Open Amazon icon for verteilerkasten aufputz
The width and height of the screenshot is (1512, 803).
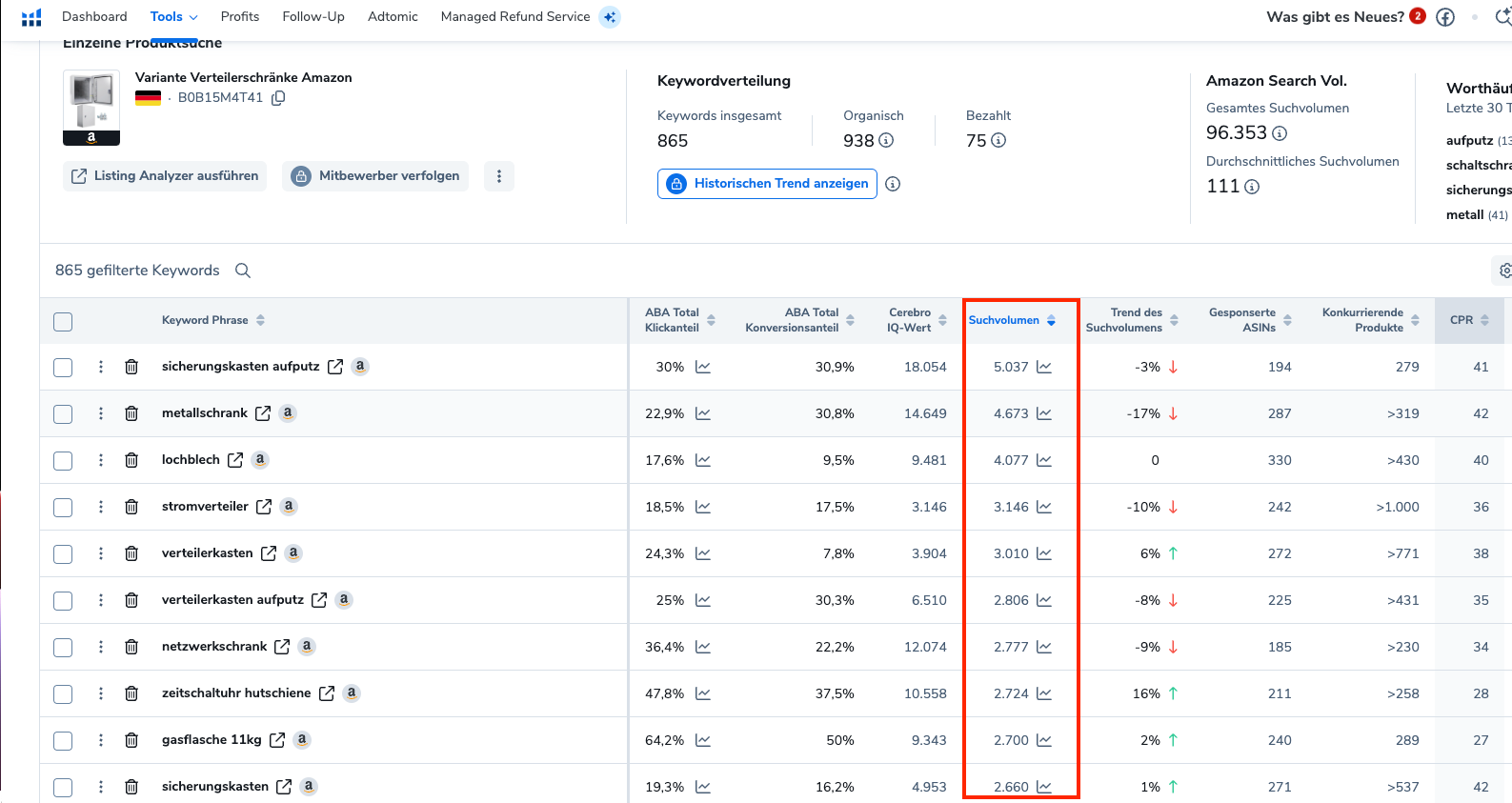click(x=344, y=600)
